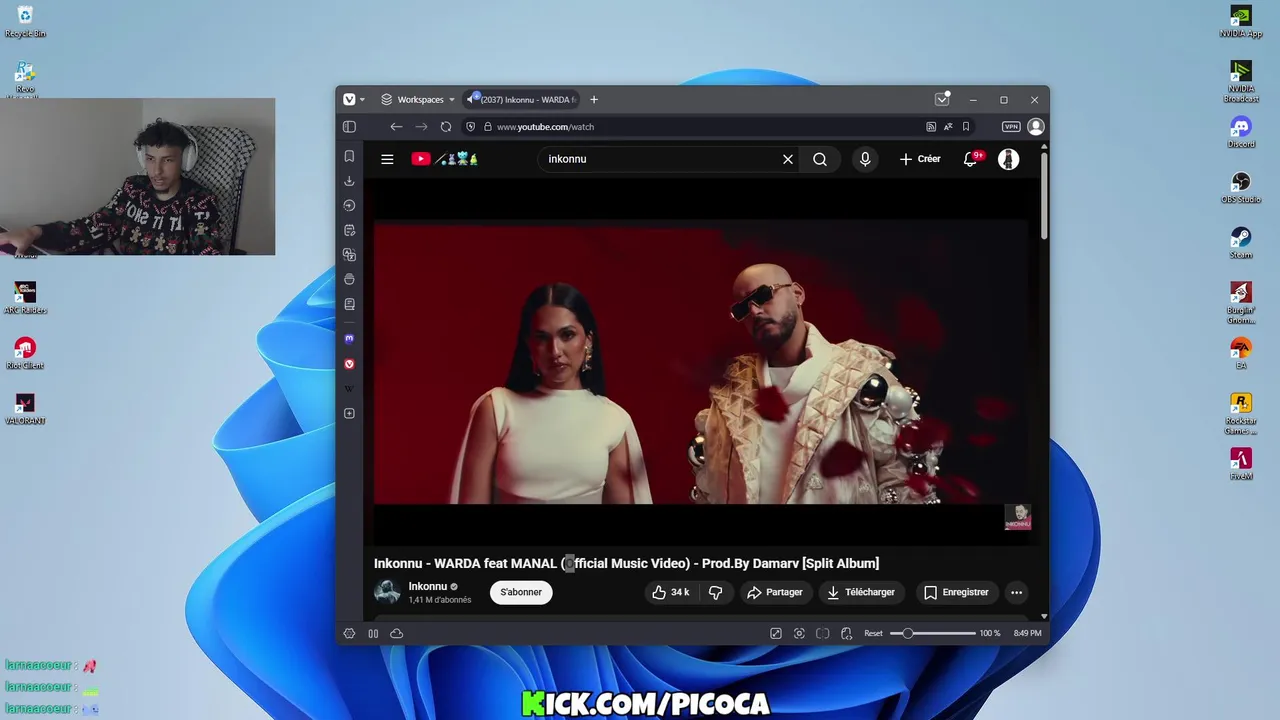Expand the Workspaces dropdown
This screenshot has width=1280, height=720.
(418, 99)
